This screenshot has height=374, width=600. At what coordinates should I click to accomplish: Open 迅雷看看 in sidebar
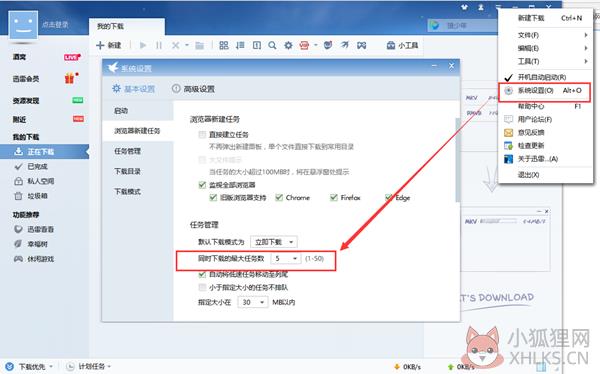tap(34, 229)
